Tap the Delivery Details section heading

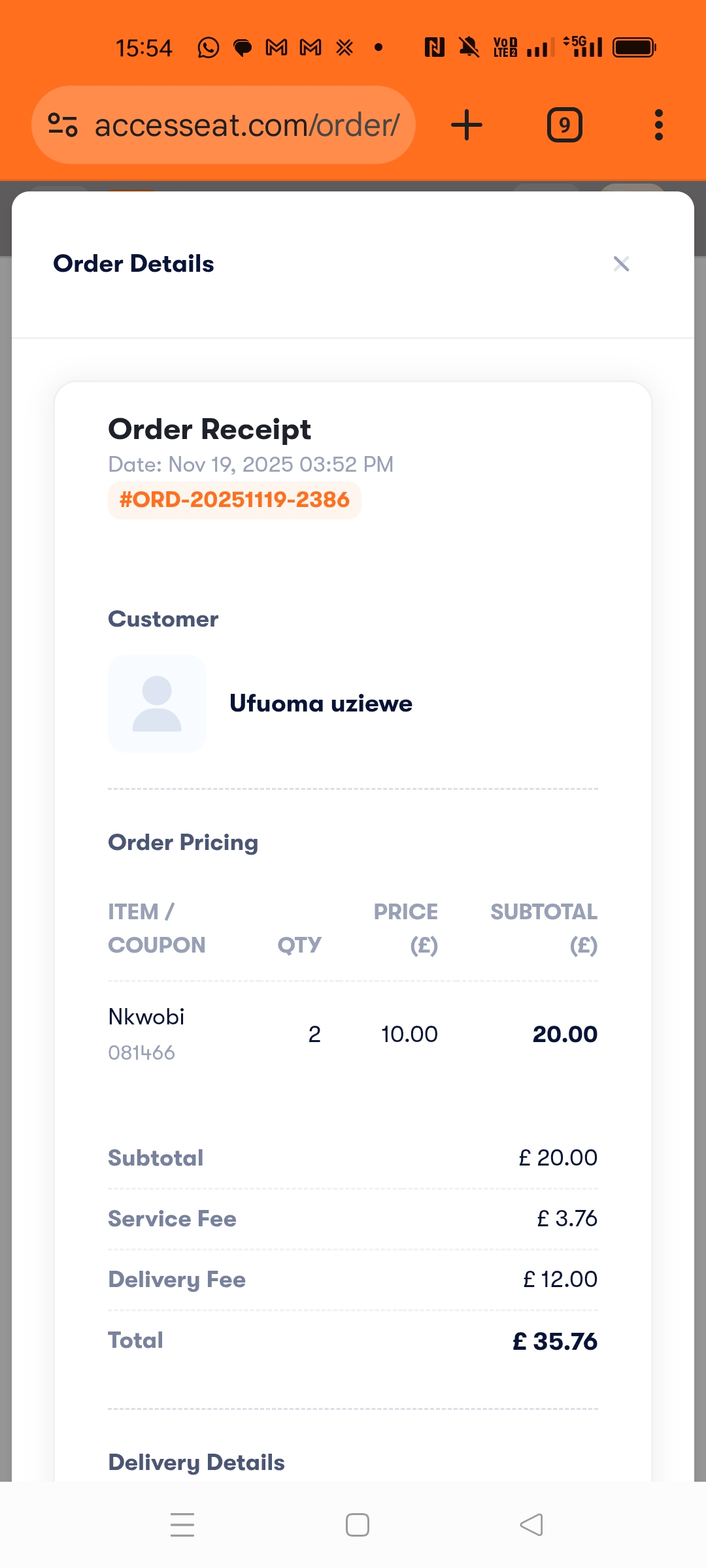pos(196,1462)
